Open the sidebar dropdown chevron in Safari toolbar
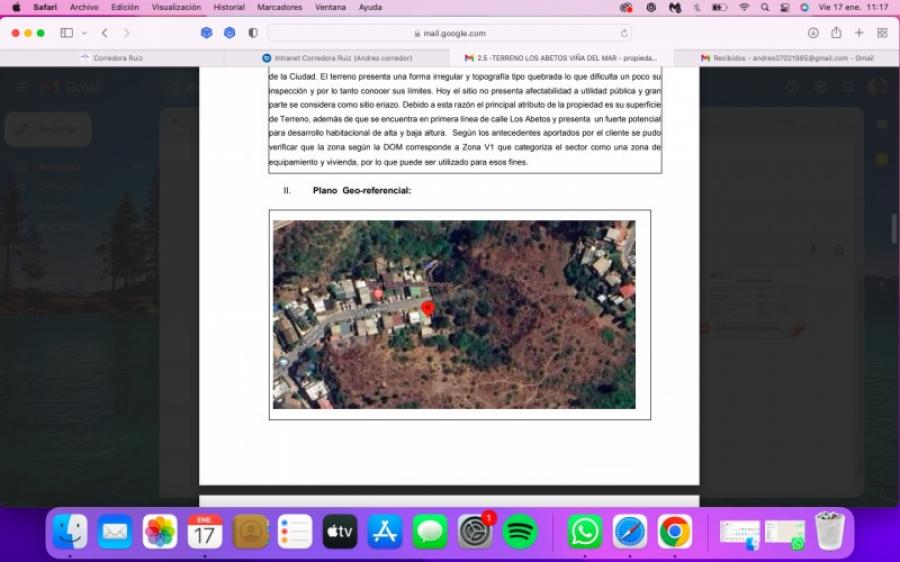 (84, 33)
